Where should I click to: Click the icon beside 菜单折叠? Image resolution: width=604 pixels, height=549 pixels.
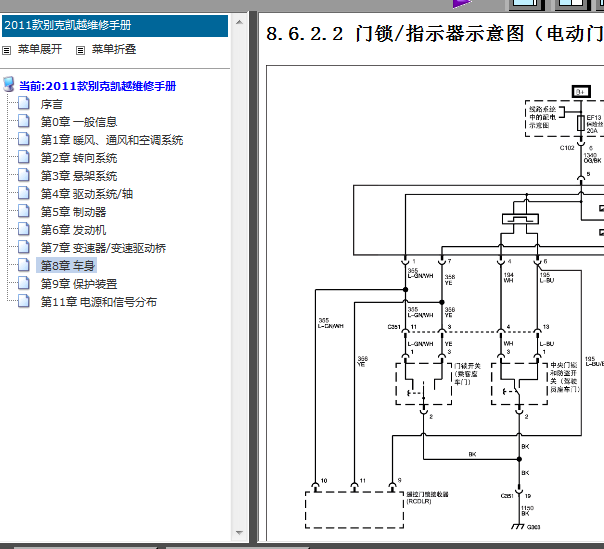pyautogui.click(x=80, y=50)
